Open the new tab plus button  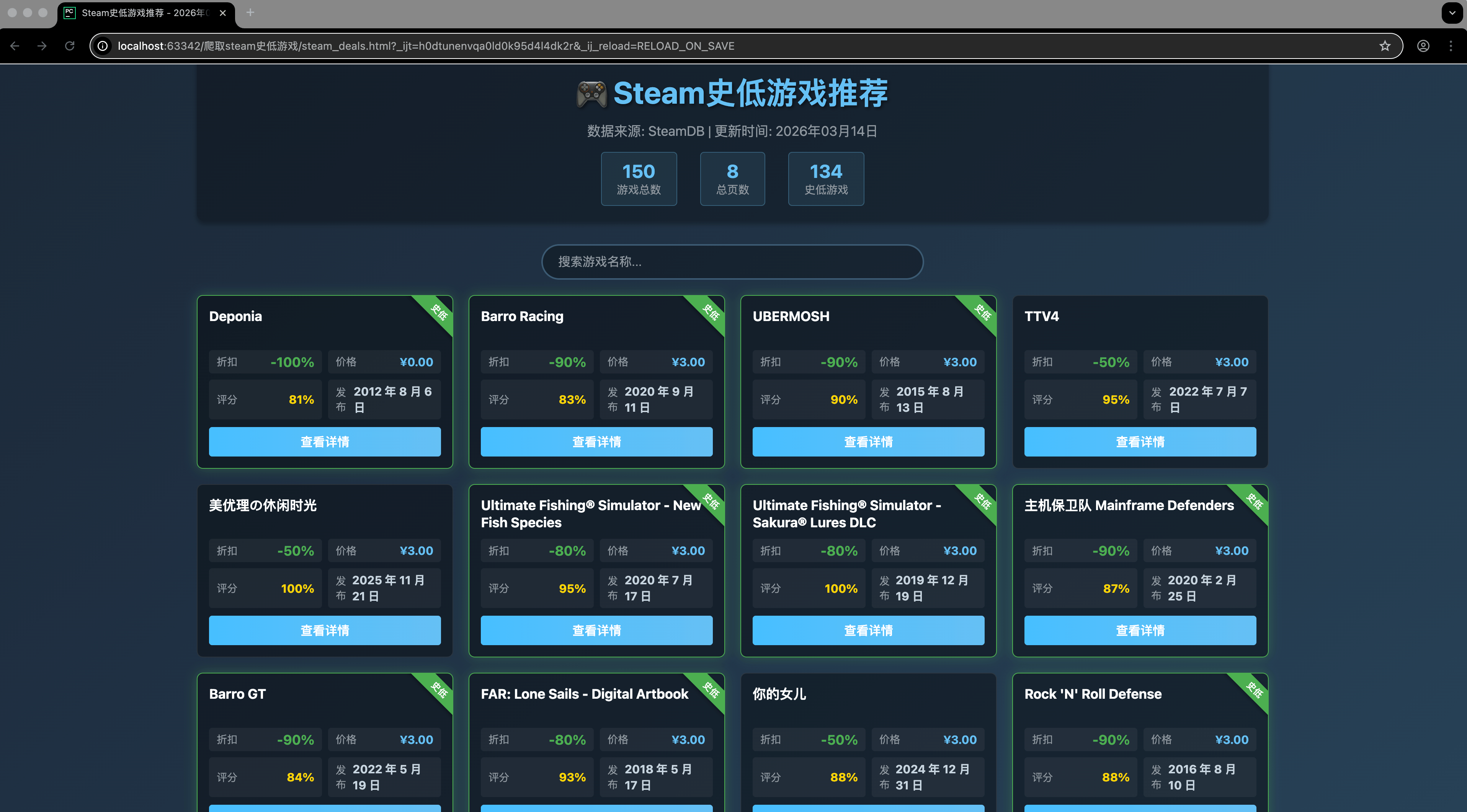[250, 13]
